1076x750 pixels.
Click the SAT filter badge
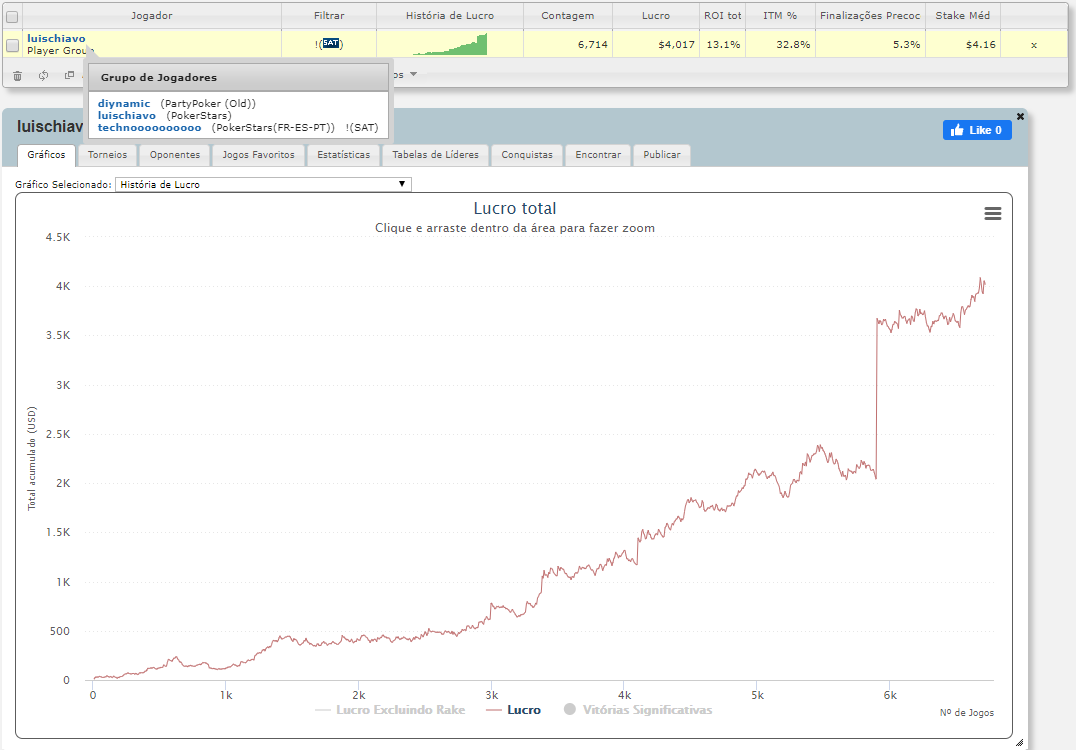(x=331, y=43)
